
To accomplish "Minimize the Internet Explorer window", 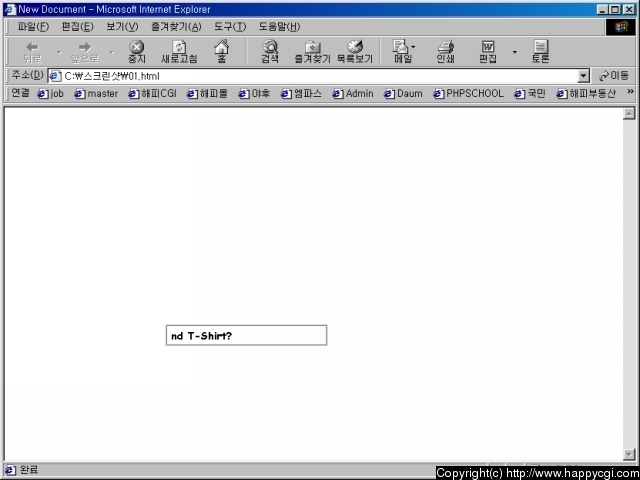I will [602, 9].
